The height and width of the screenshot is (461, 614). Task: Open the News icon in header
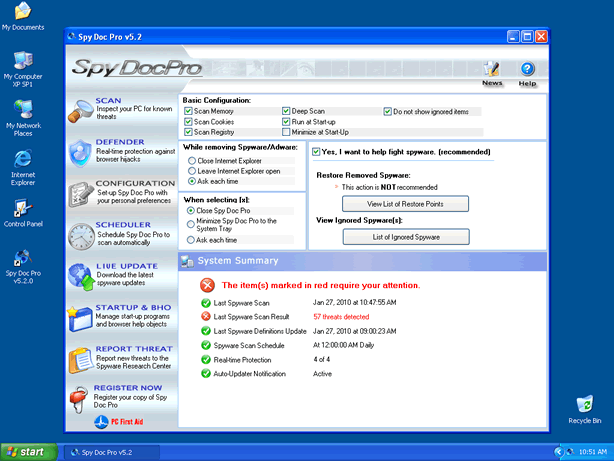pyautogui.click(x=491, y=70)
